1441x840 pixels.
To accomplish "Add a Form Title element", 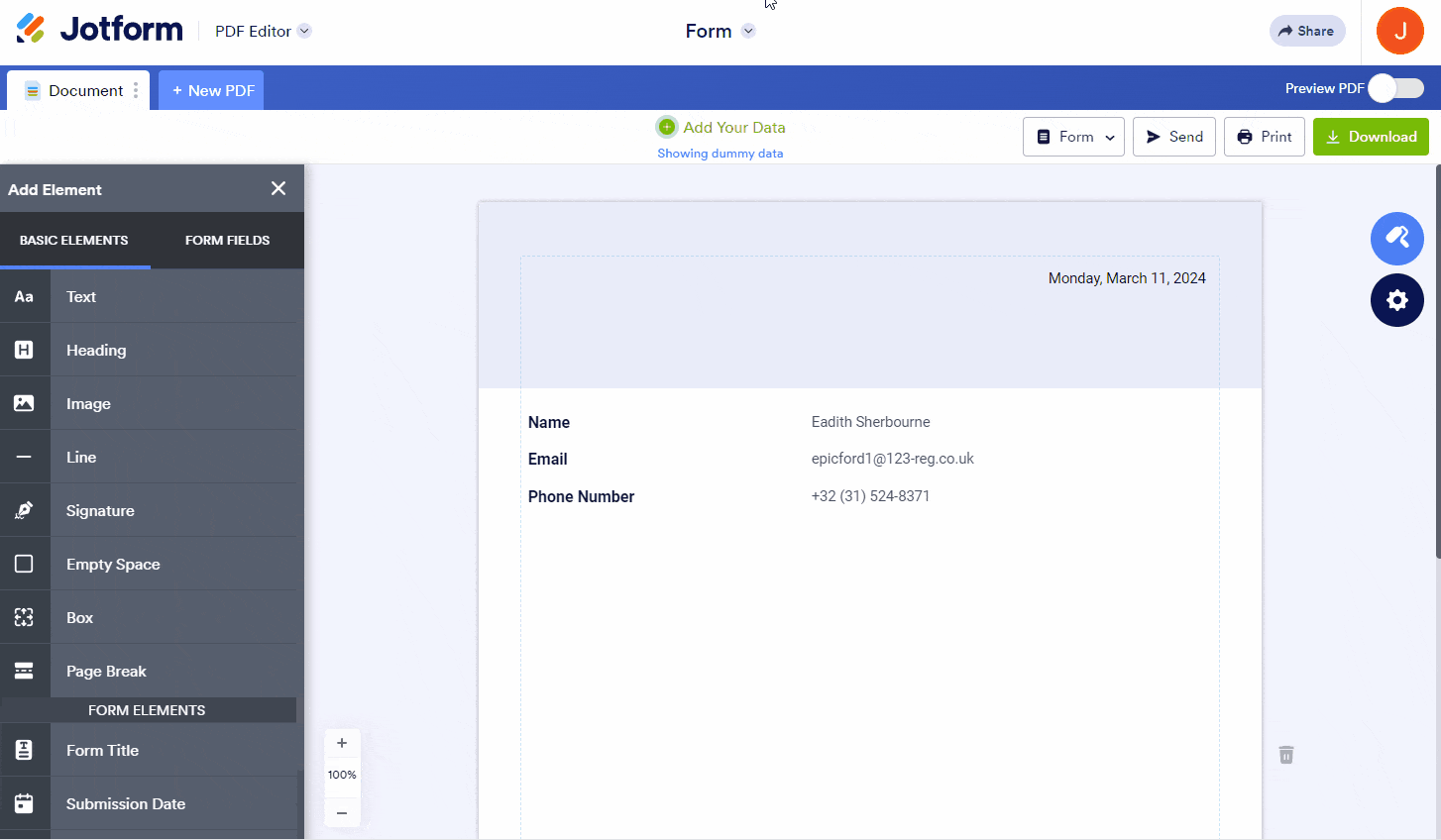I will [149, 750].
